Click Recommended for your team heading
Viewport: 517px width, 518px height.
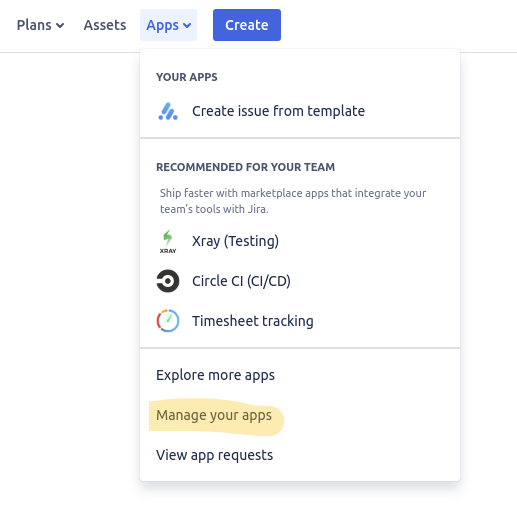pyautogui.click(x=245, y=167)
